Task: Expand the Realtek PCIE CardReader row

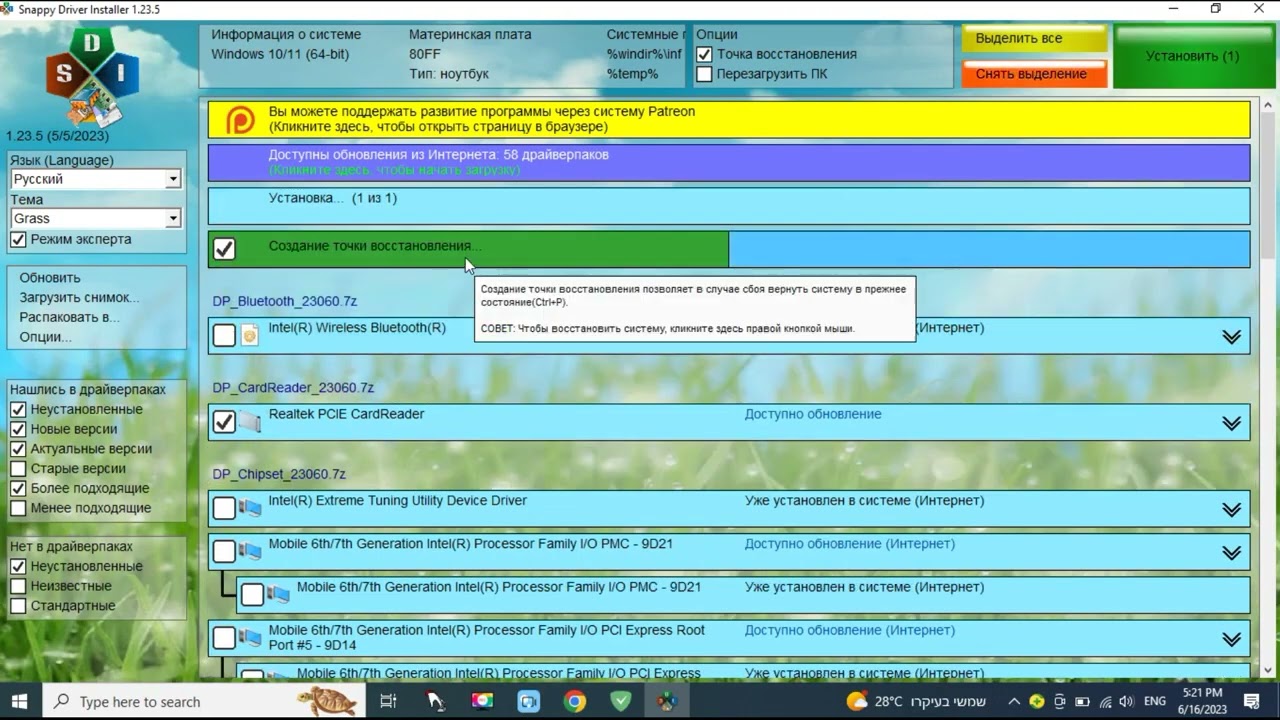Action: coord(1231,424)
